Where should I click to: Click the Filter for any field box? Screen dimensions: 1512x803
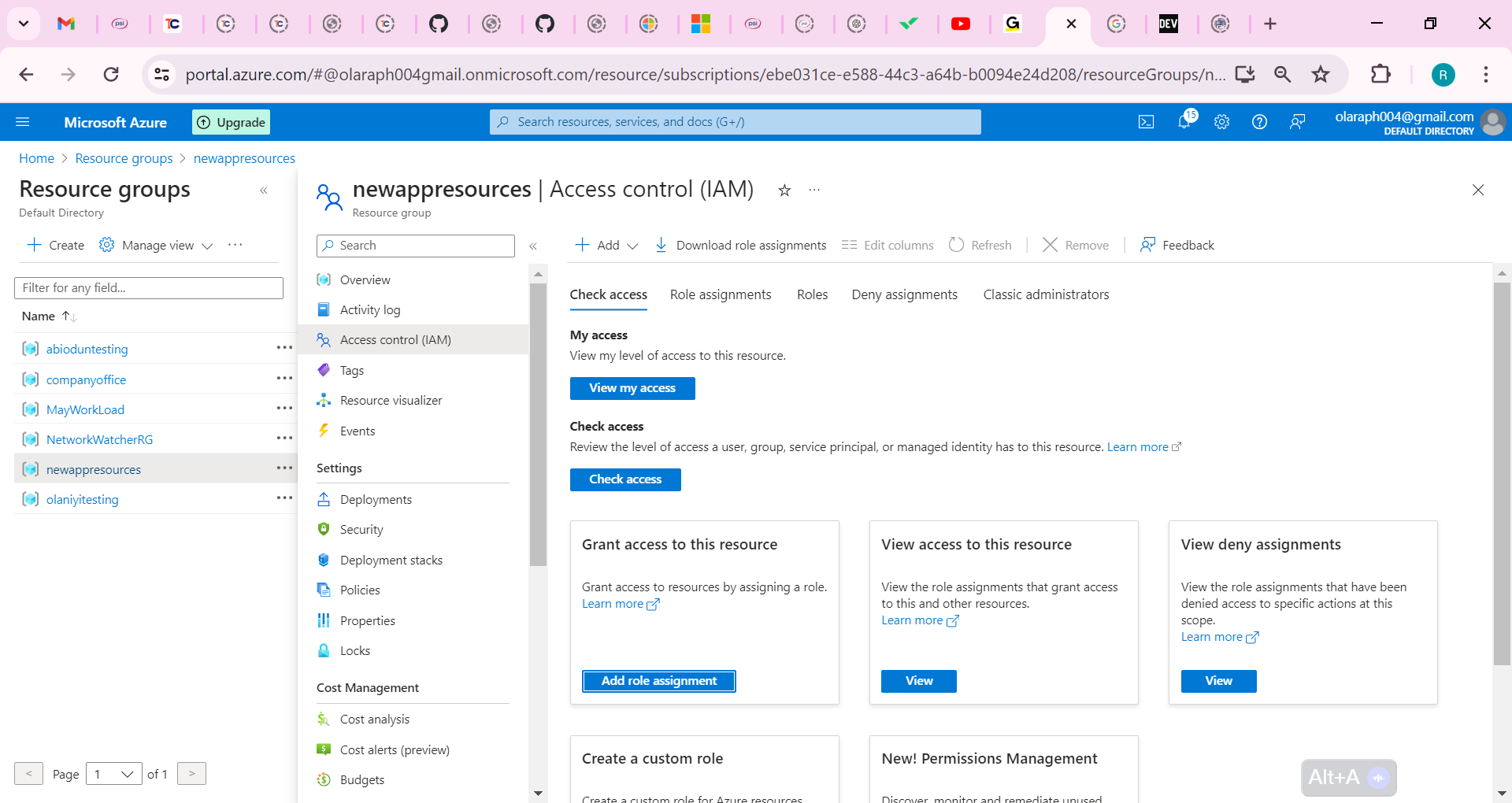pyautogui.click(x=149, y=288)
